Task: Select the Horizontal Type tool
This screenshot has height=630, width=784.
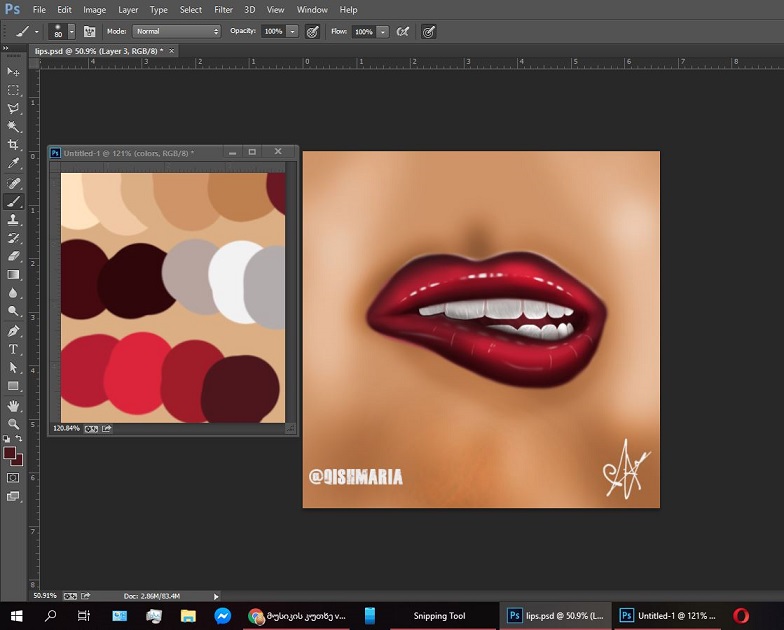Action: pos(14,349)
